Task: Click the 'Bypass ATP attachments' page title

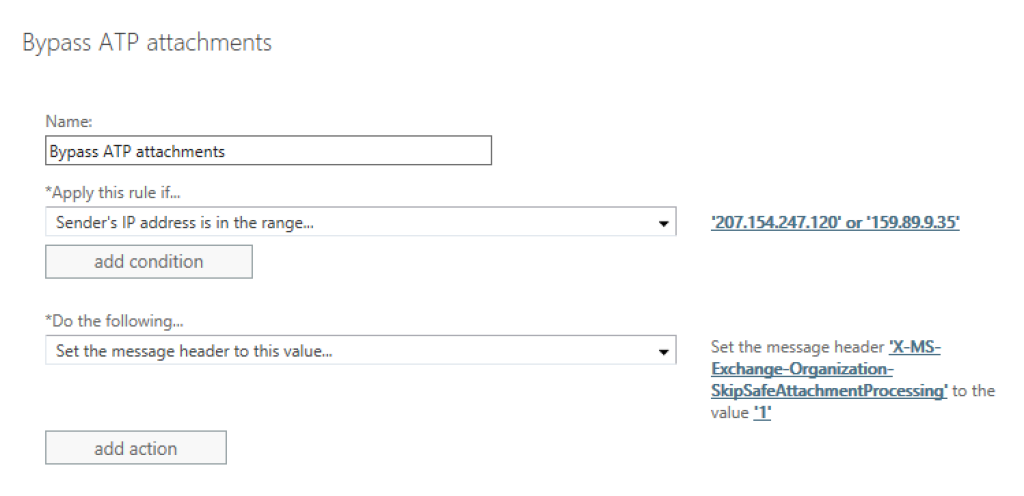Action: point(147,43)
